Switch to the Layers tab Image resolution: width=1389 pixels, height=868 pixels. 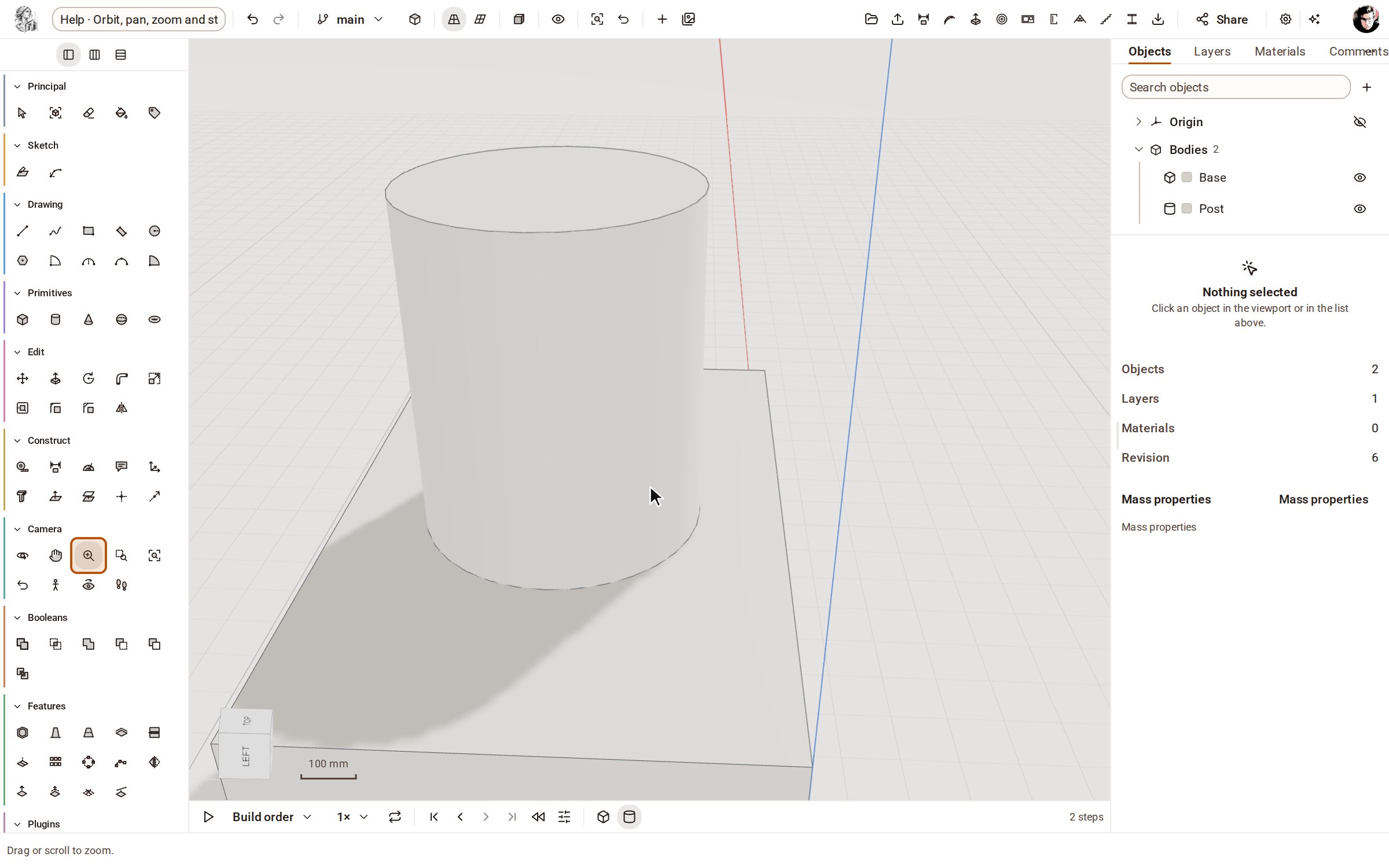click(x=1212, y=52)
